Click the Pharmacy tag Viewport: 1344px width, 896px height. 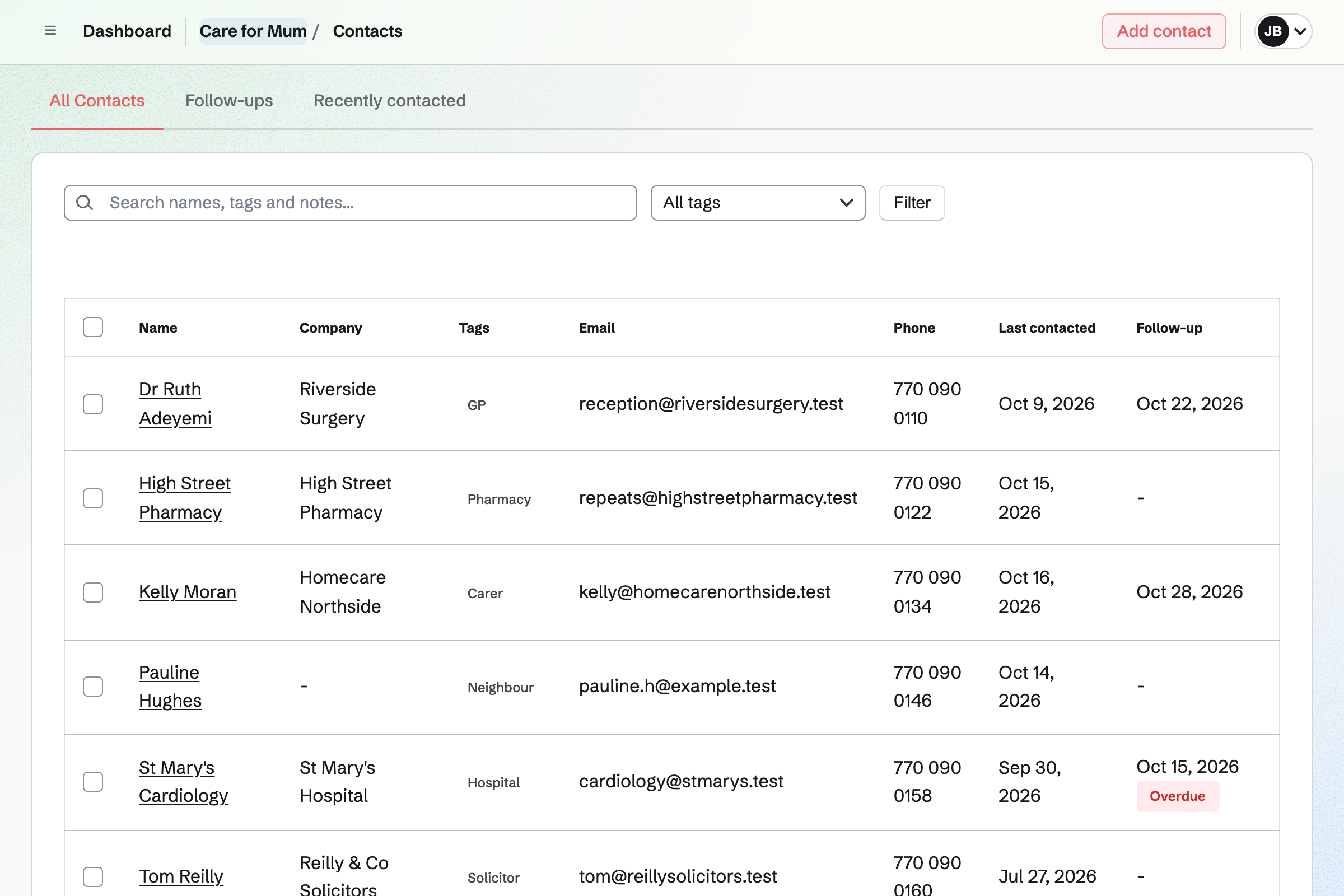tap(499, 500)
